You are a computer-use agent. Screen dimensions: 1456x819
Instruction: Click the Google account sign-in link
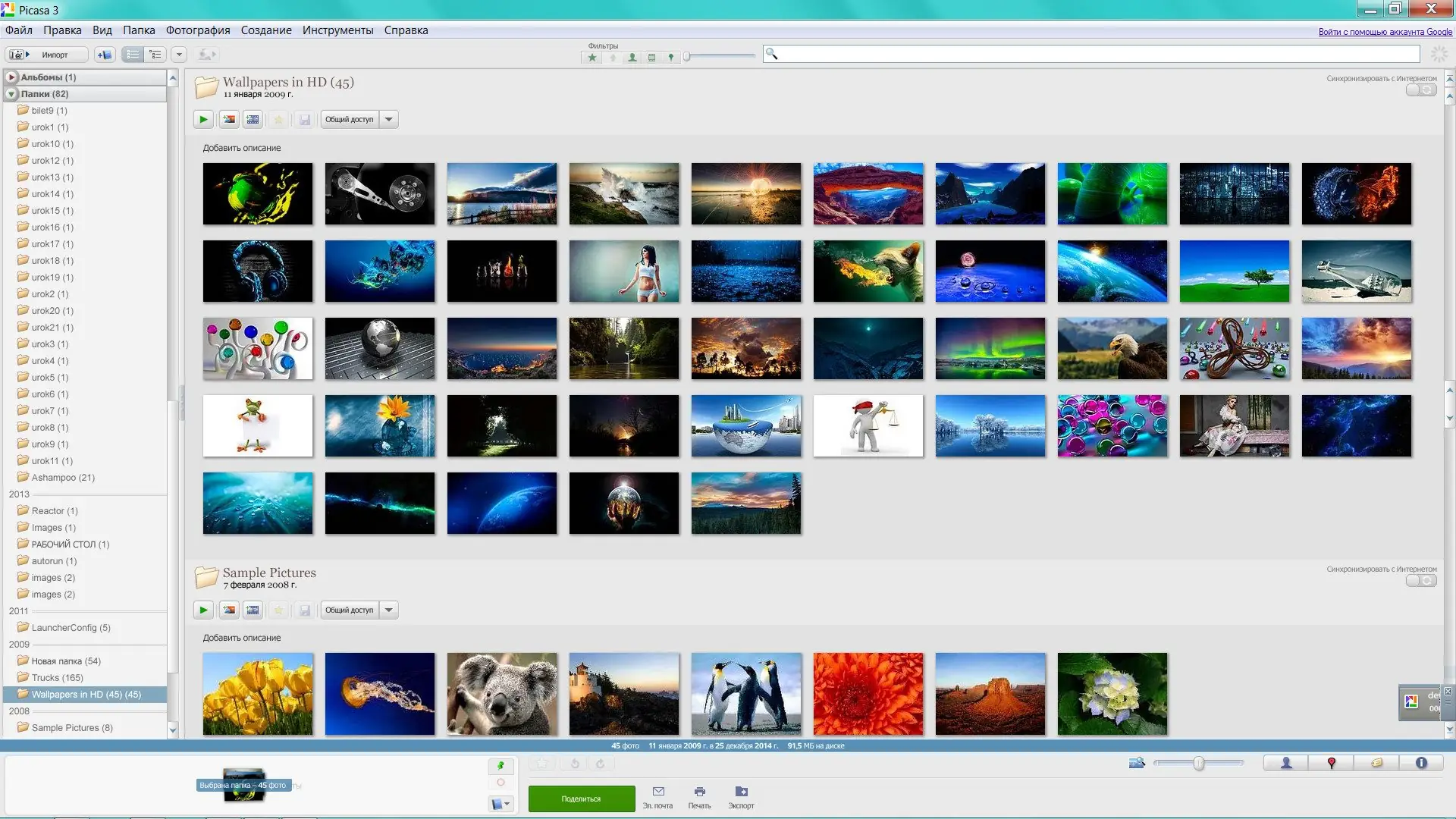tap(1385, 32)
